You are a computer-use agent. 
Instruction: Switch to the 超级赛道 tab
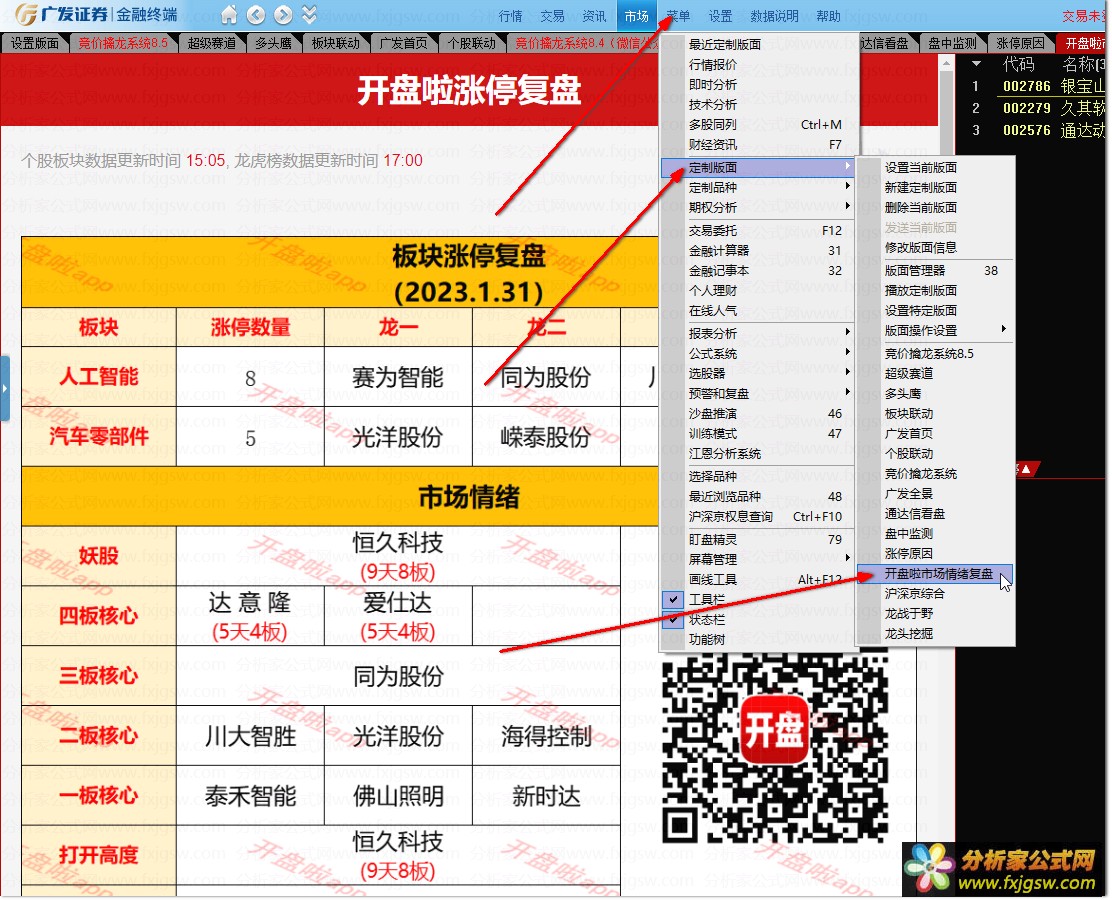pos(212,43)
